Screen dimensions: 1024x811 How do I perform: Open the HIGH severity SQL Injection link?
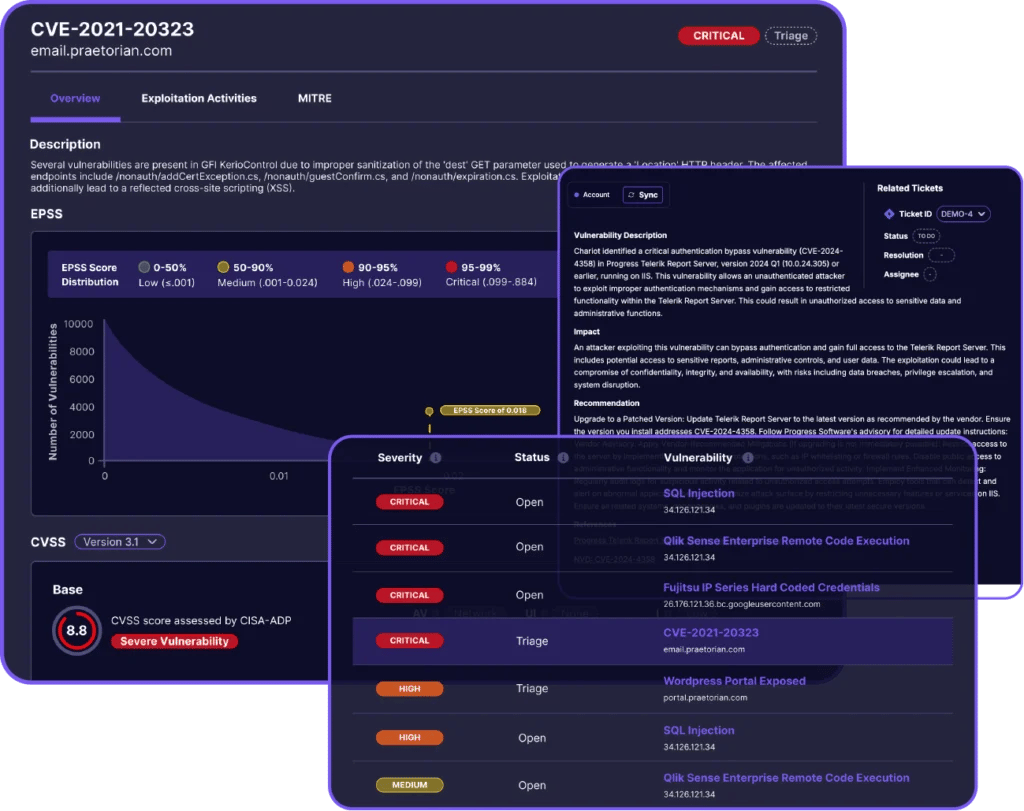click(x=699, y=731)
